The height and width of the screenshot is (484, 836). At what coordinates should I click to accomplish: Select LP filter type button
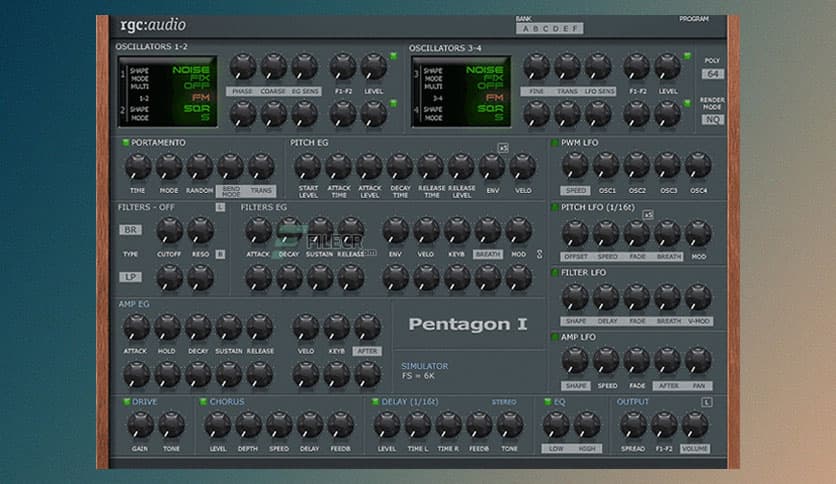[x=131, y=277]
